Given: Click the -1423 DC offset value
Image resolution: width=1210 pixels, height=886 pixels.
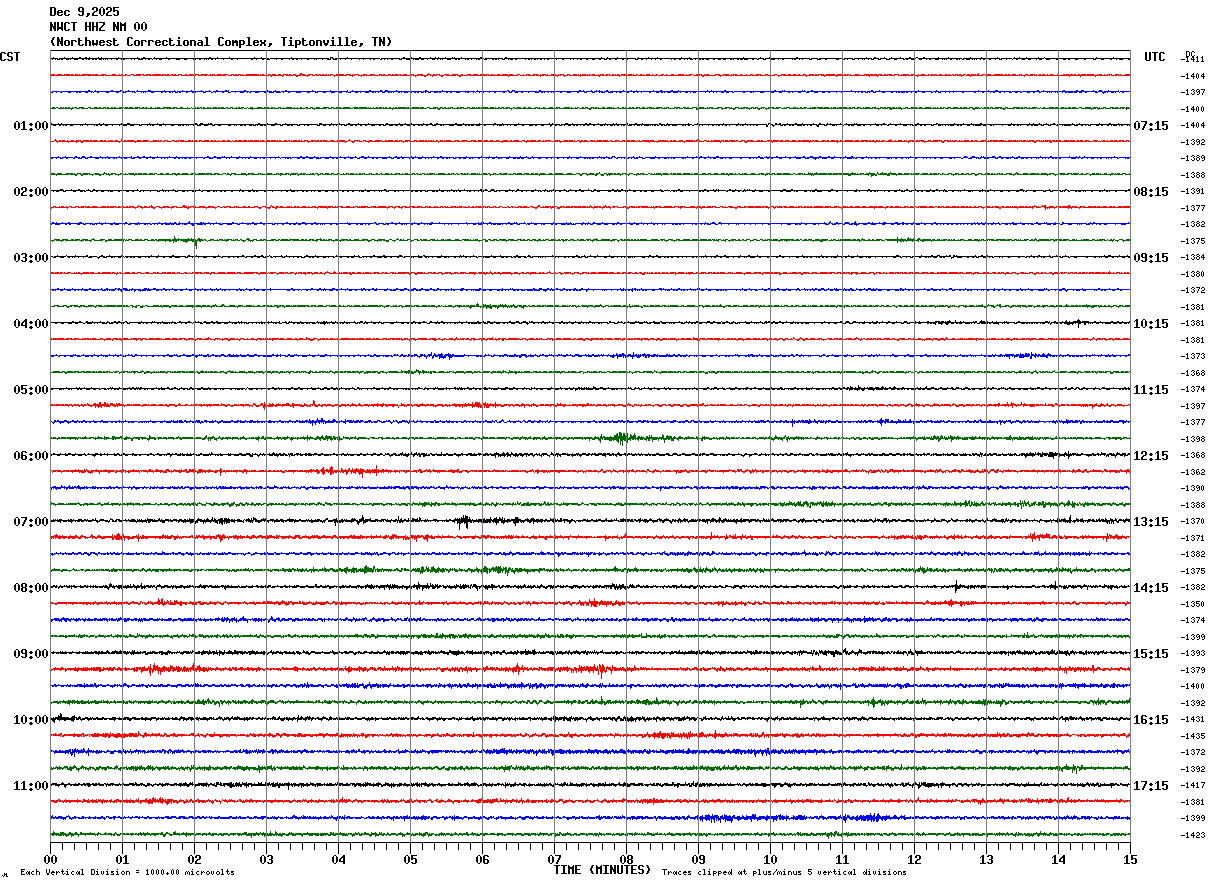Looking at the screenshot, I should click(x=1193, y=835).
